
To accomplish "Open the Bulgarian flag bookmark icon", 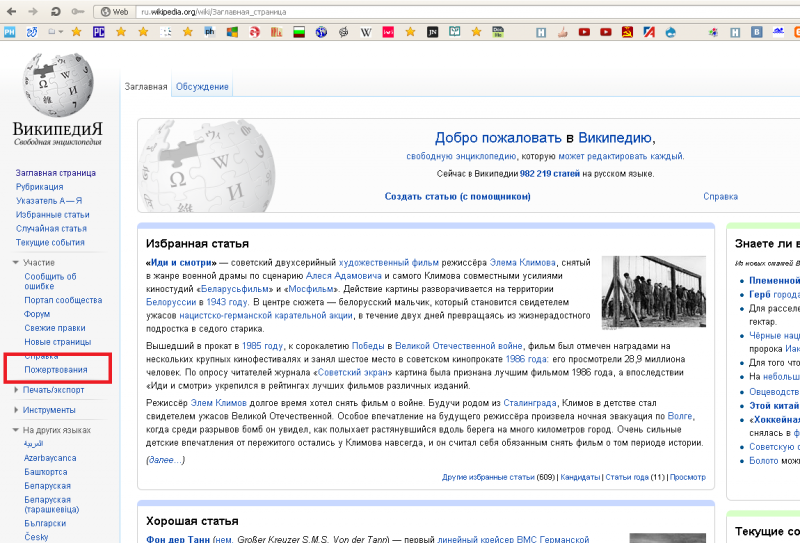I will pyautogui.click(x=297, y=32).
